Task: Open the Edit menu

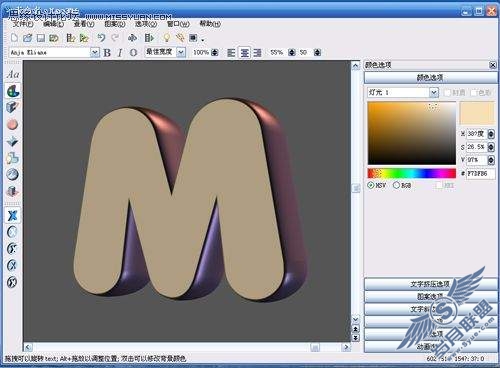Action: pyautogui.click(x=53, y=24)
